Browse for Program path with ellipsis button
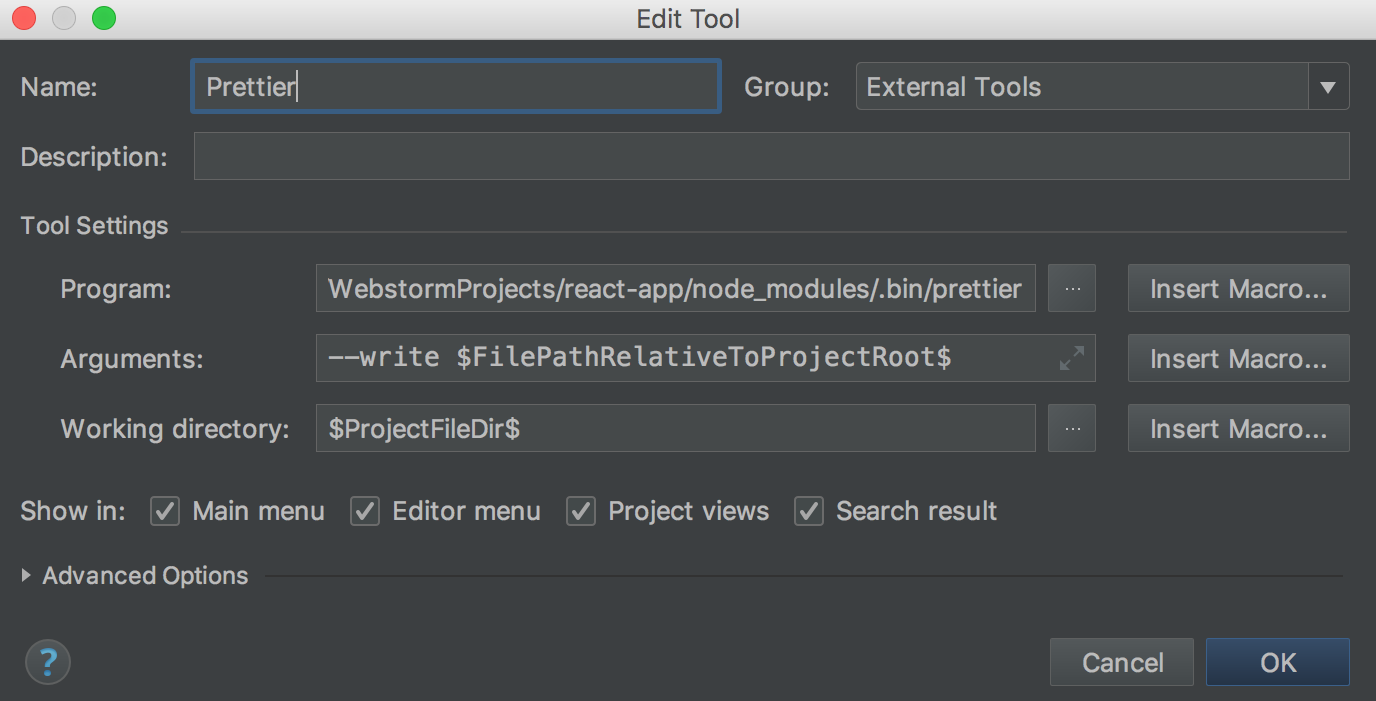The width and height of the screenshot is (1376, 701). click(1072, 289)
